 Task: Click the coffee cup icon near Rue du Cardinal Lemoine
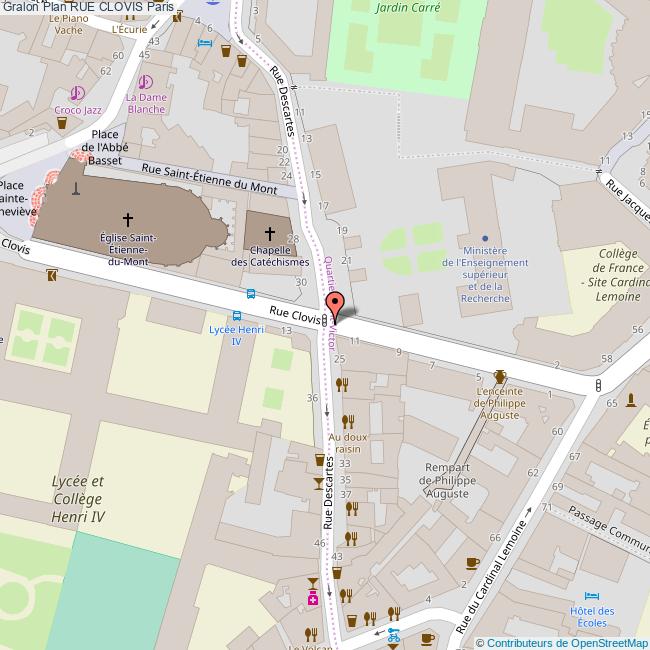pyautogui.click(x=473, y=563)
